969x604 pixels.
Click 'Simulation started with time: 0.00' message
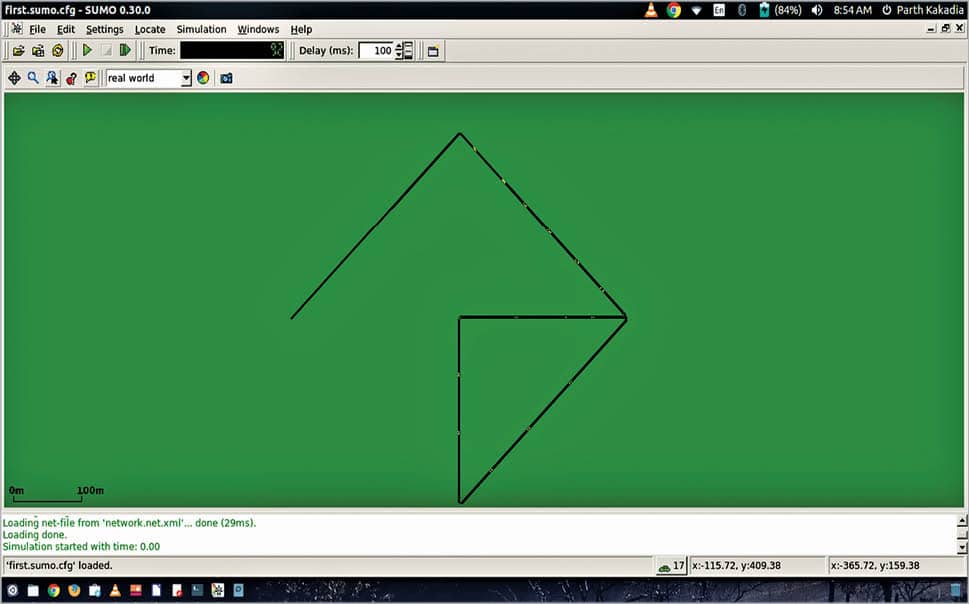[x=81, y=547]
